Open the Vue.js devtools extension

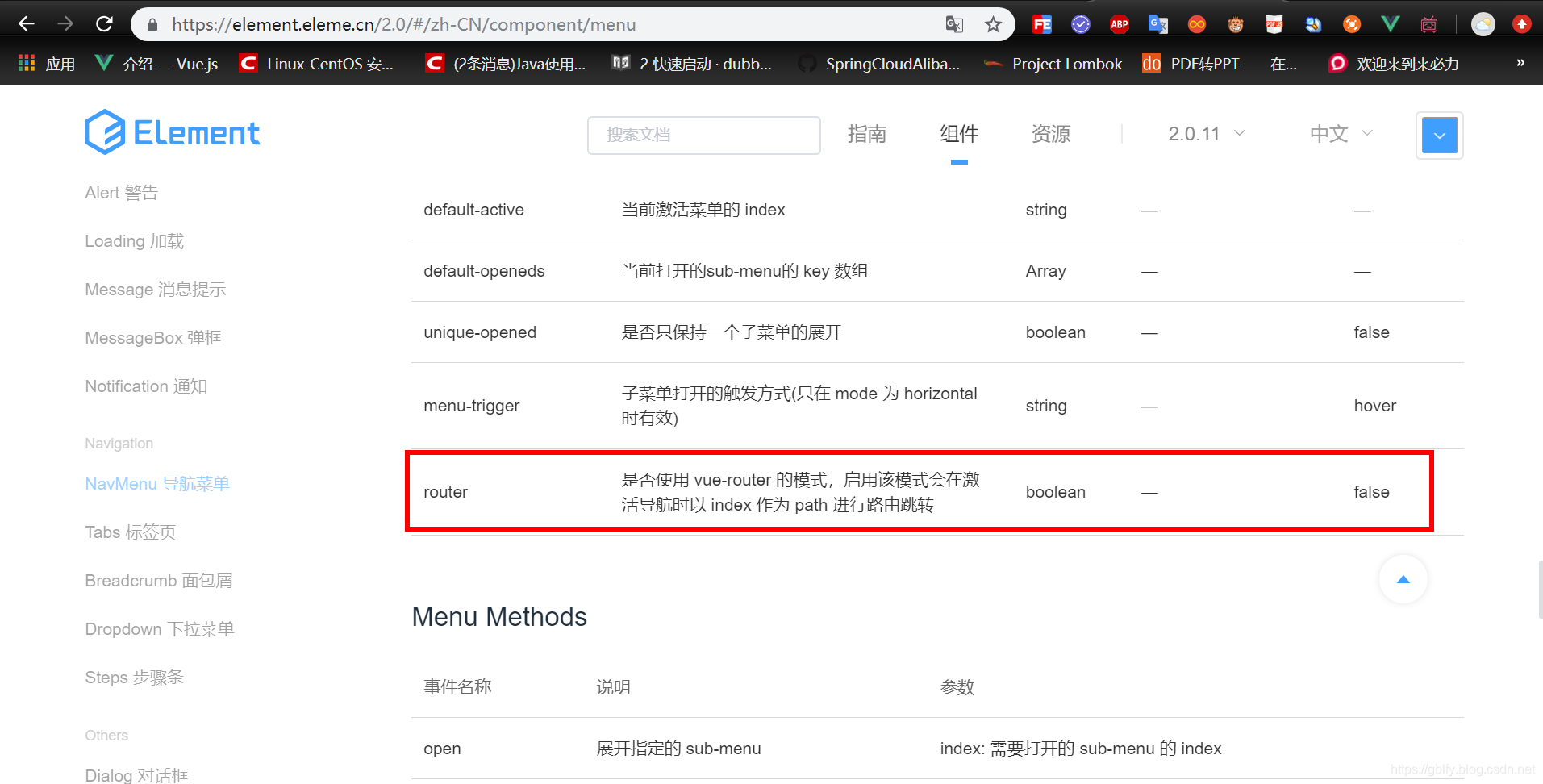click(1390, 23)
